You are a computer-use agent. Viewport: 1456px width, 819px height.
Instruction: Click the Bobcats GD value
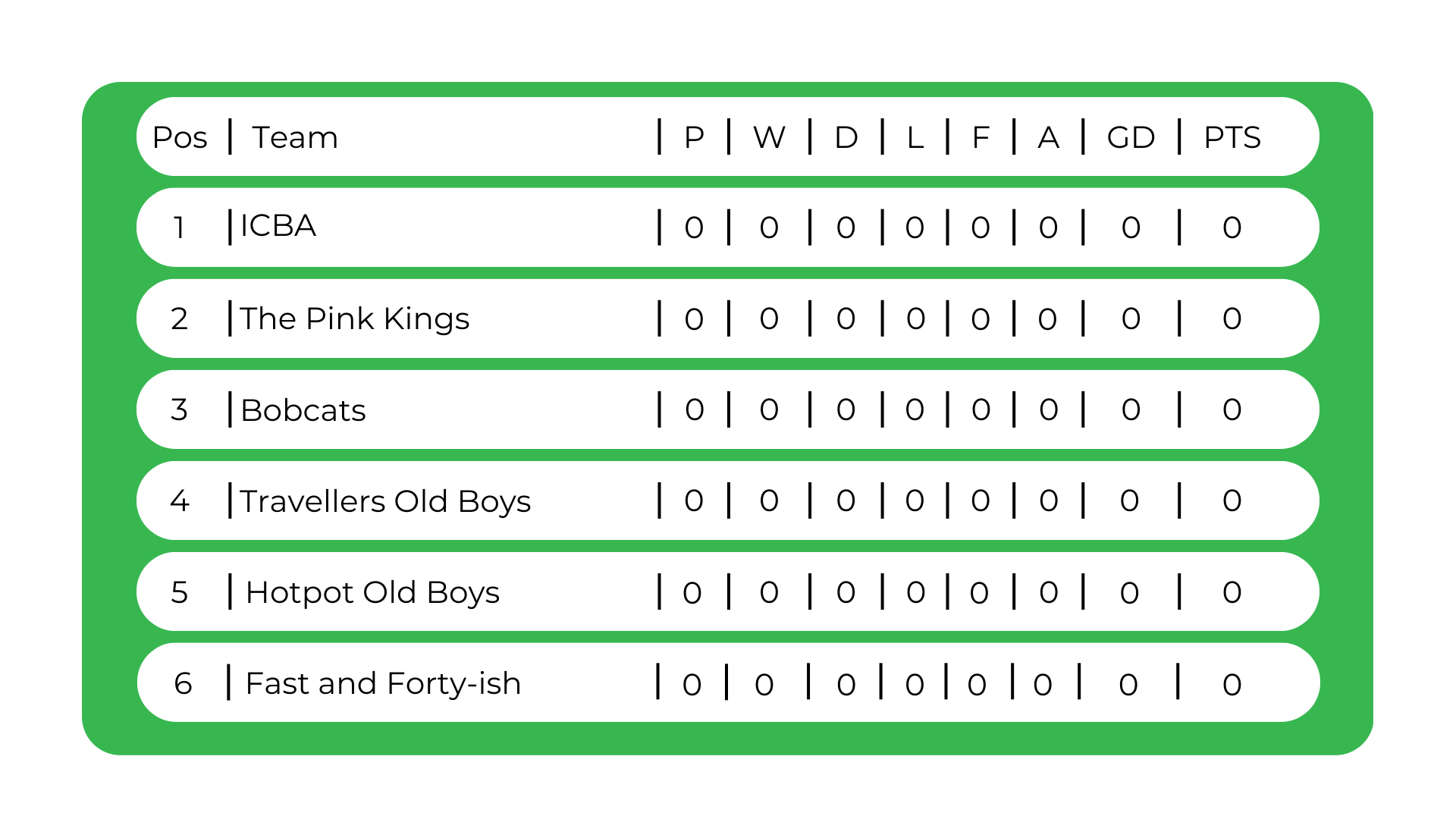click(x=1131, y=409)
